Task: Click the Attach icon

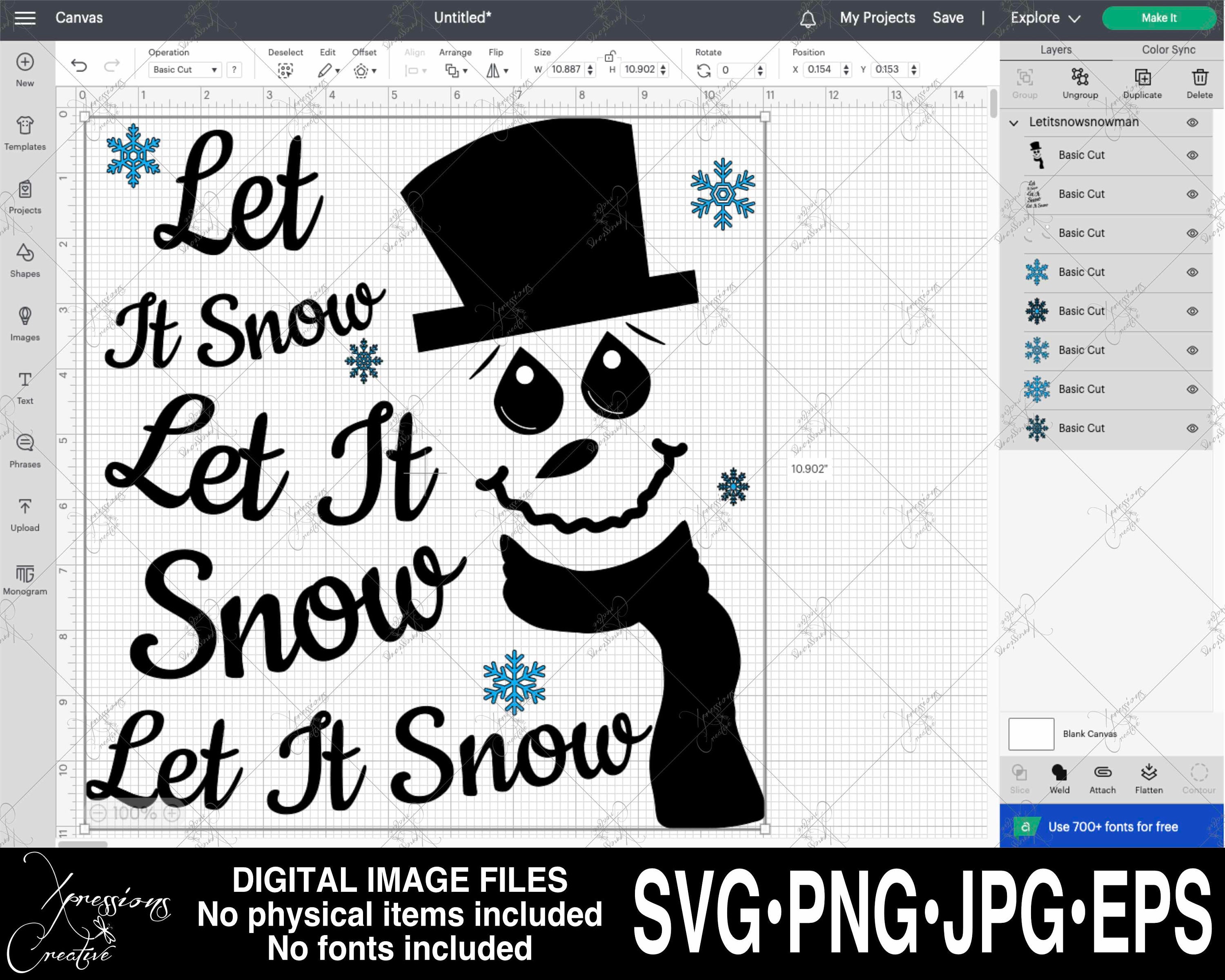Action: [x=1102, y=777]
